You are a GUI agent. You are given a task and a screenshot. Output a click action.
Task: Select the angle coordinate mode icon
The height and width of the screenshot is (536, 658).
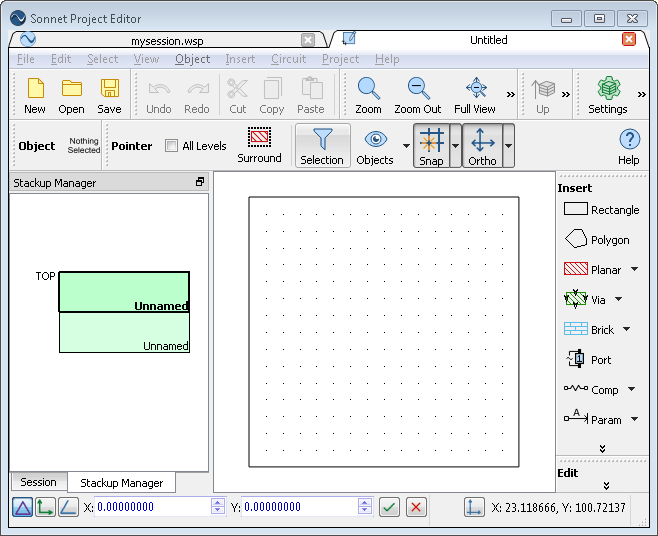(68, 507)
